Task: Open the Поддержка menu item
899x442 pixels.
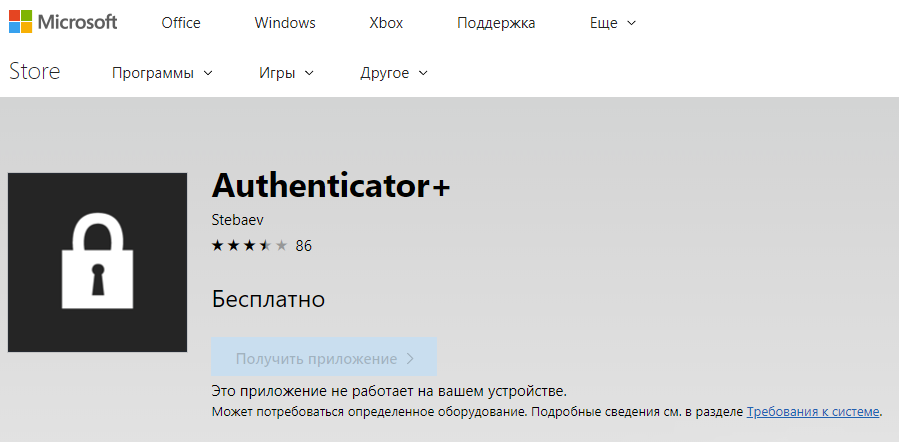Action: tap(496, 23)
